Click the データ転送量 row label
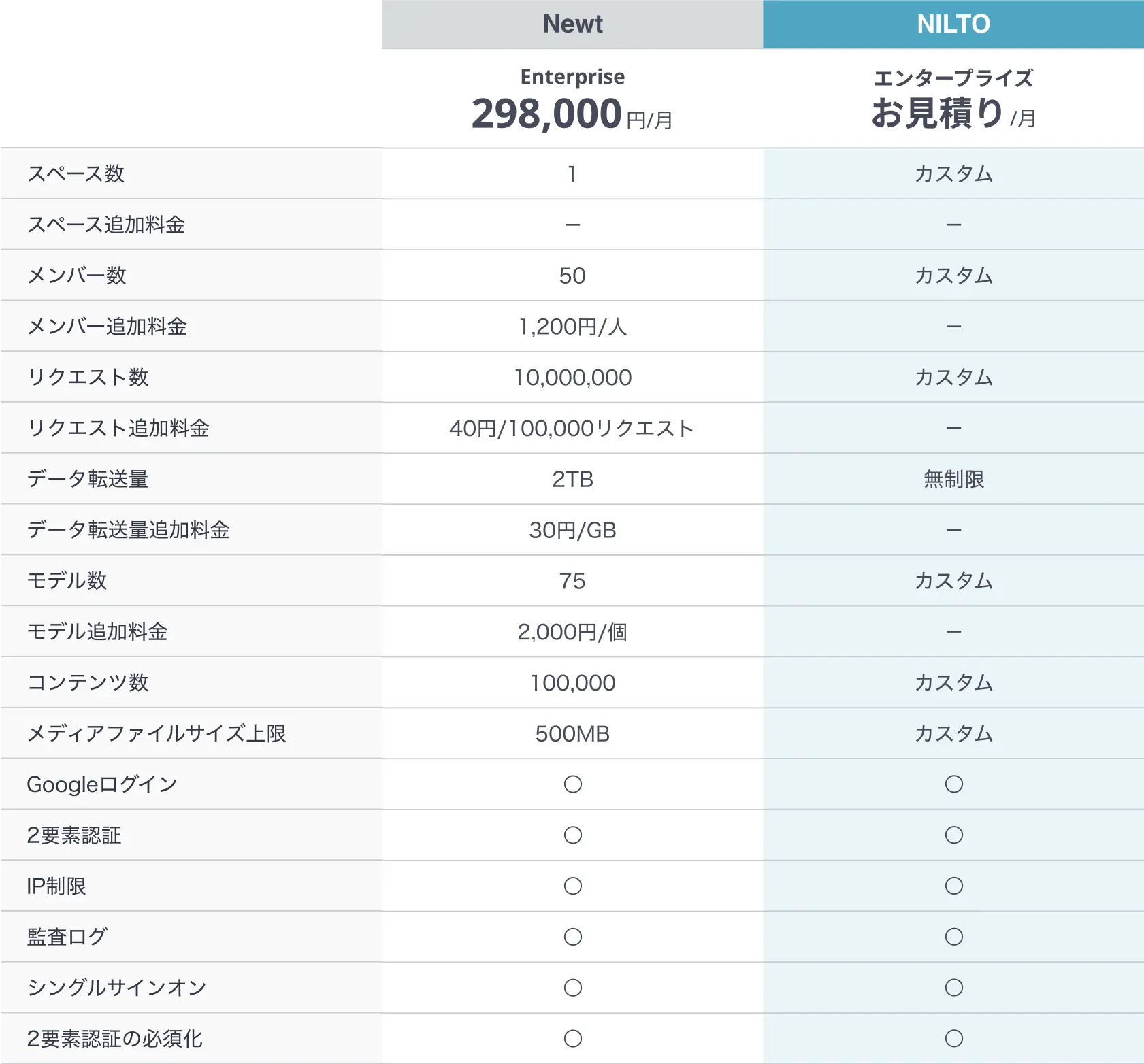The image size is (1144, 1064). point(87,479)
